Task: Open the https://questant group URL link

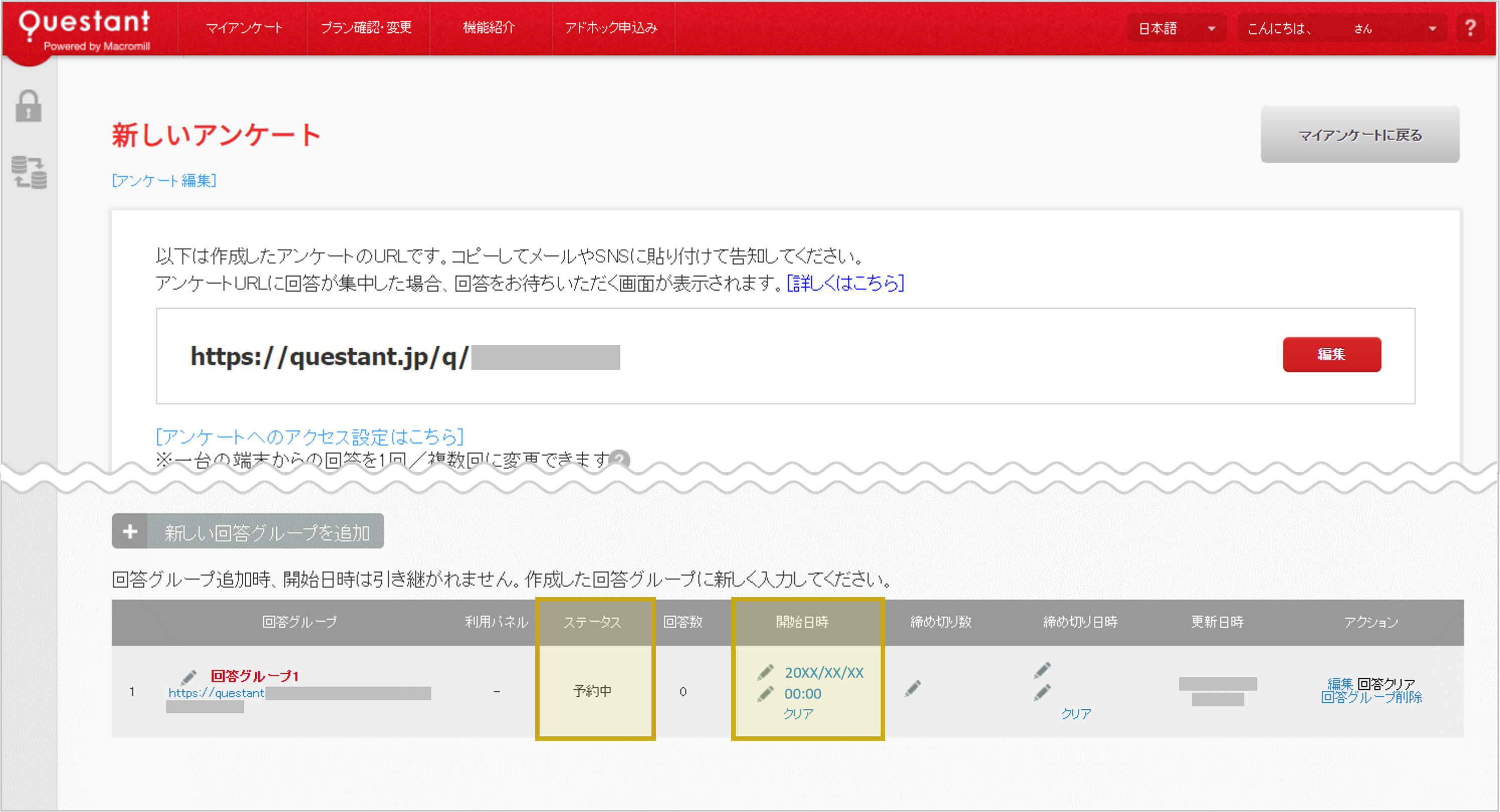Action: pyautogui.click(x=216, y=693)
